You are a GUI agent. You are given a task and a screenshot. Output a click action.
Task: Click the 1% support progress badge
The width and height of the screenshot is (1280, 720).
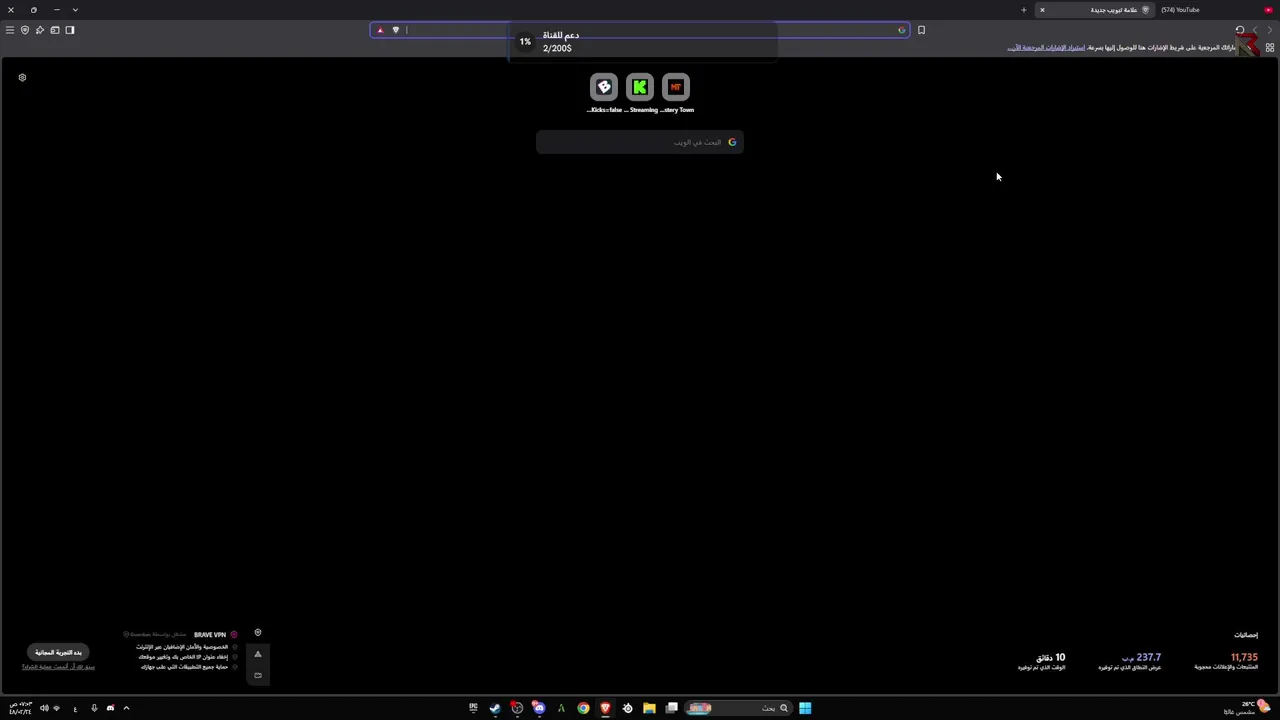[x=525, y=42]
